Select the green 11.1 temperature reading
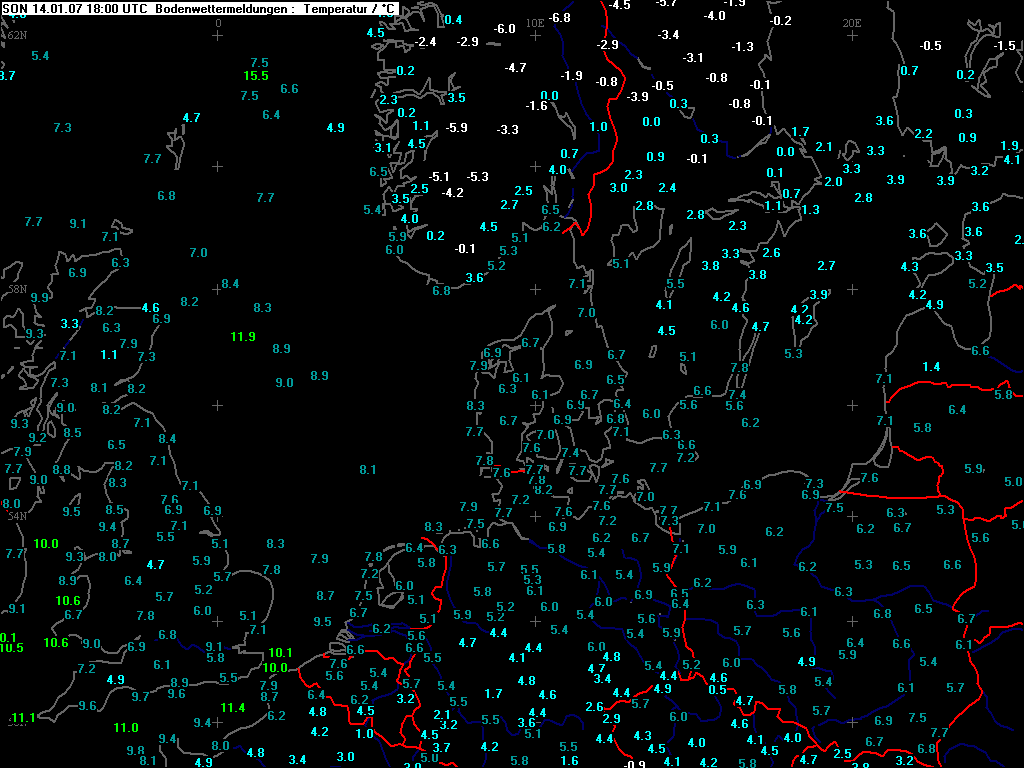Screen dimensions: 1024x768 (x=23, y=718)
